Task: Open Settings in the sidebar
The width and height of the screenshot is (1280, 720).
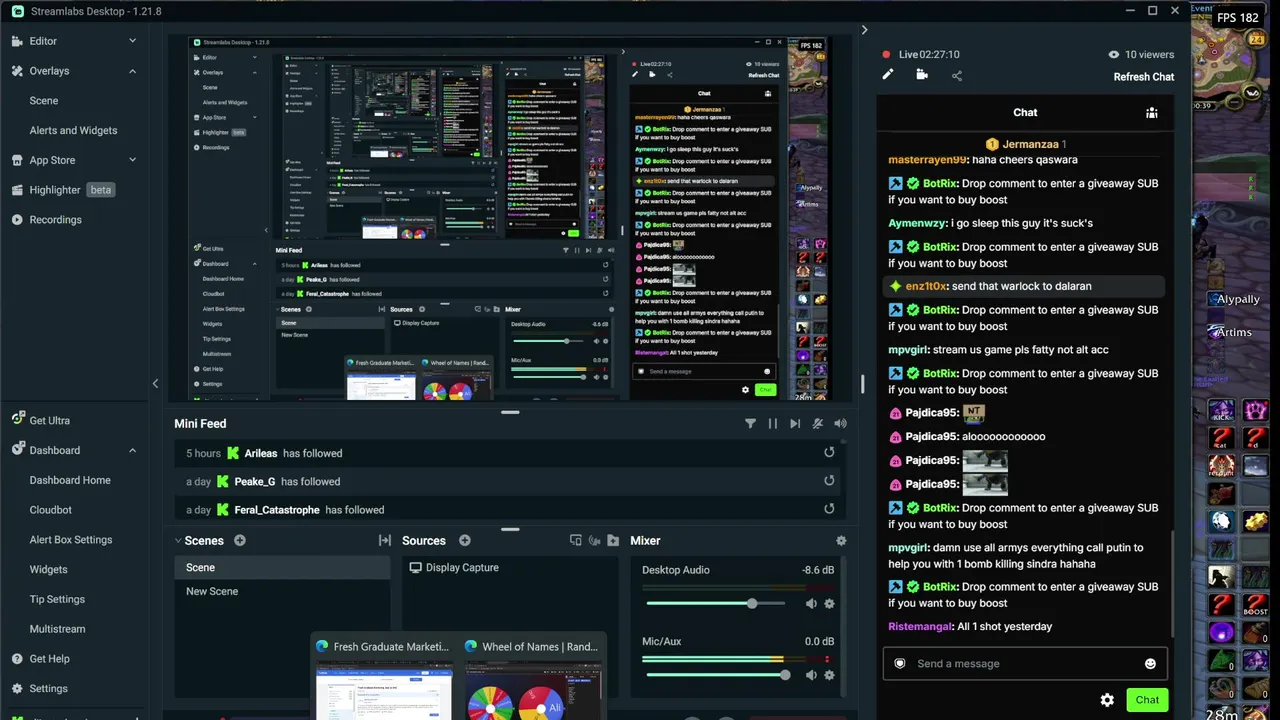Action: 48,689
